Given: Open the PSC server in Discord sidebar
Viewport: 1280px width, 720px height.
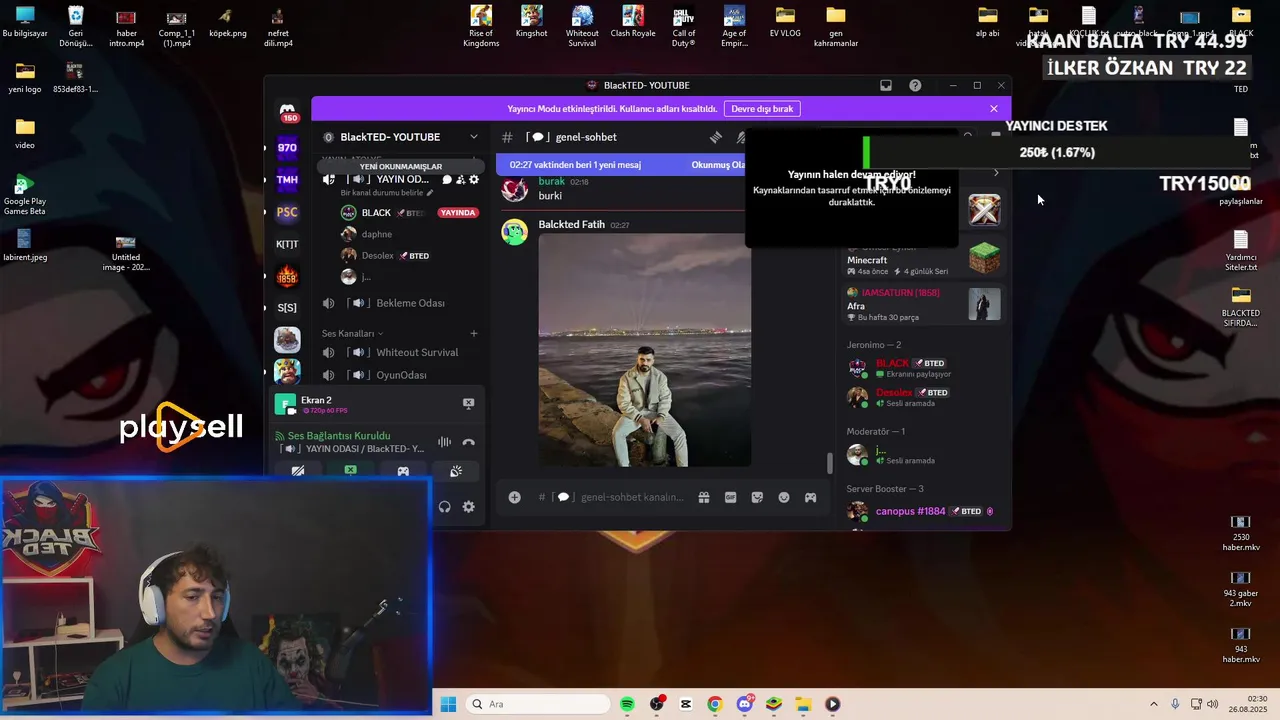Looking at the screenshot, I should tap(287, 212).
